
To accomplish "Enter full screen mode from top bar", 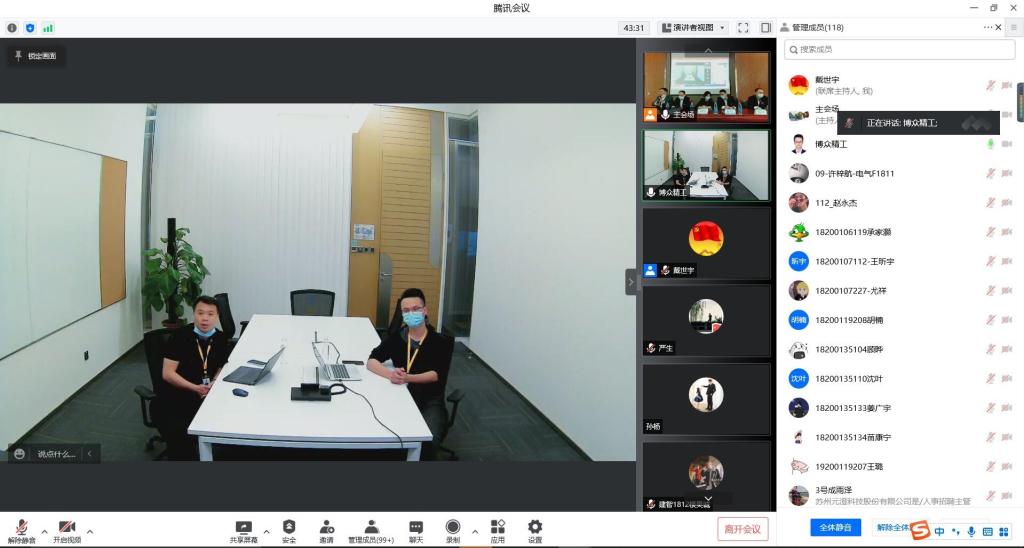I will [743, 28].
